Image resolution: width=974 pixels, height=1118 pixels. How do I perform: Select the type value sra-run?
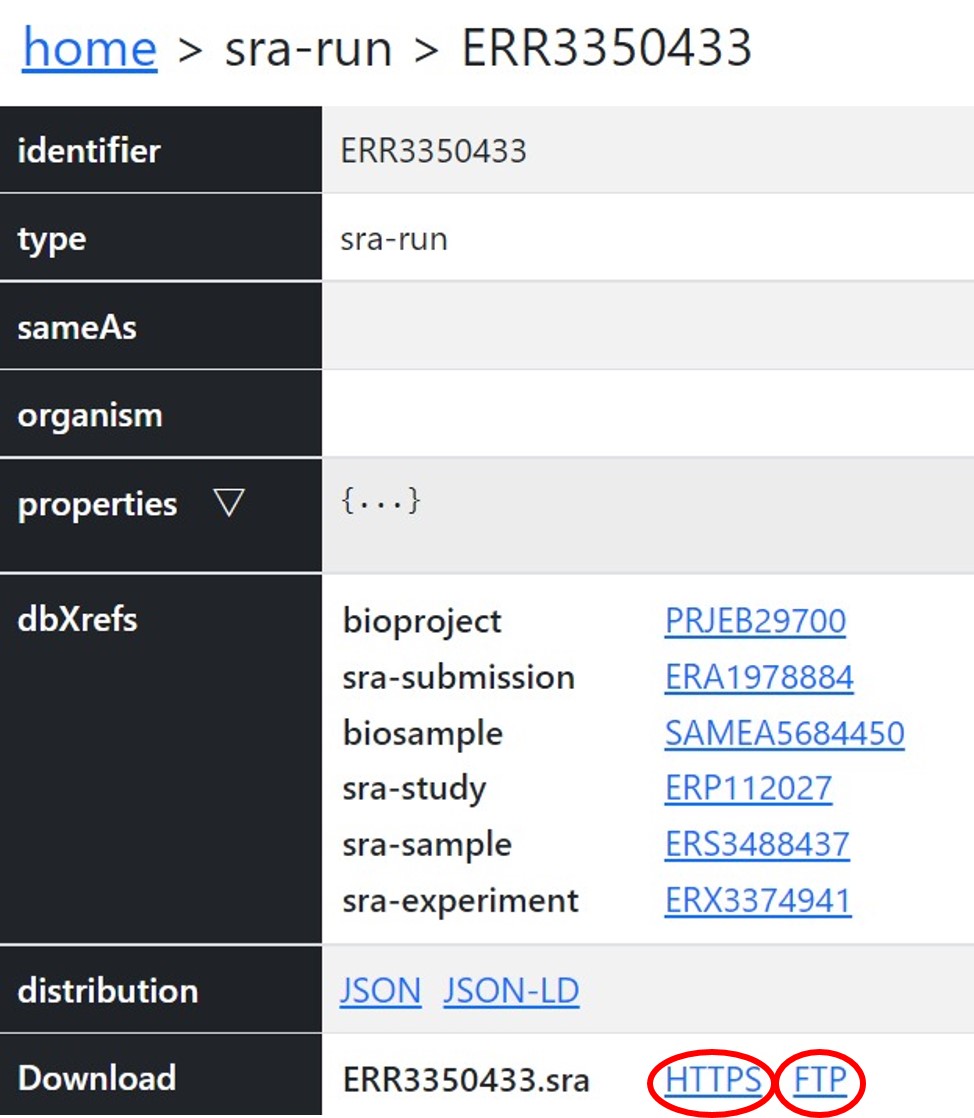394,240
